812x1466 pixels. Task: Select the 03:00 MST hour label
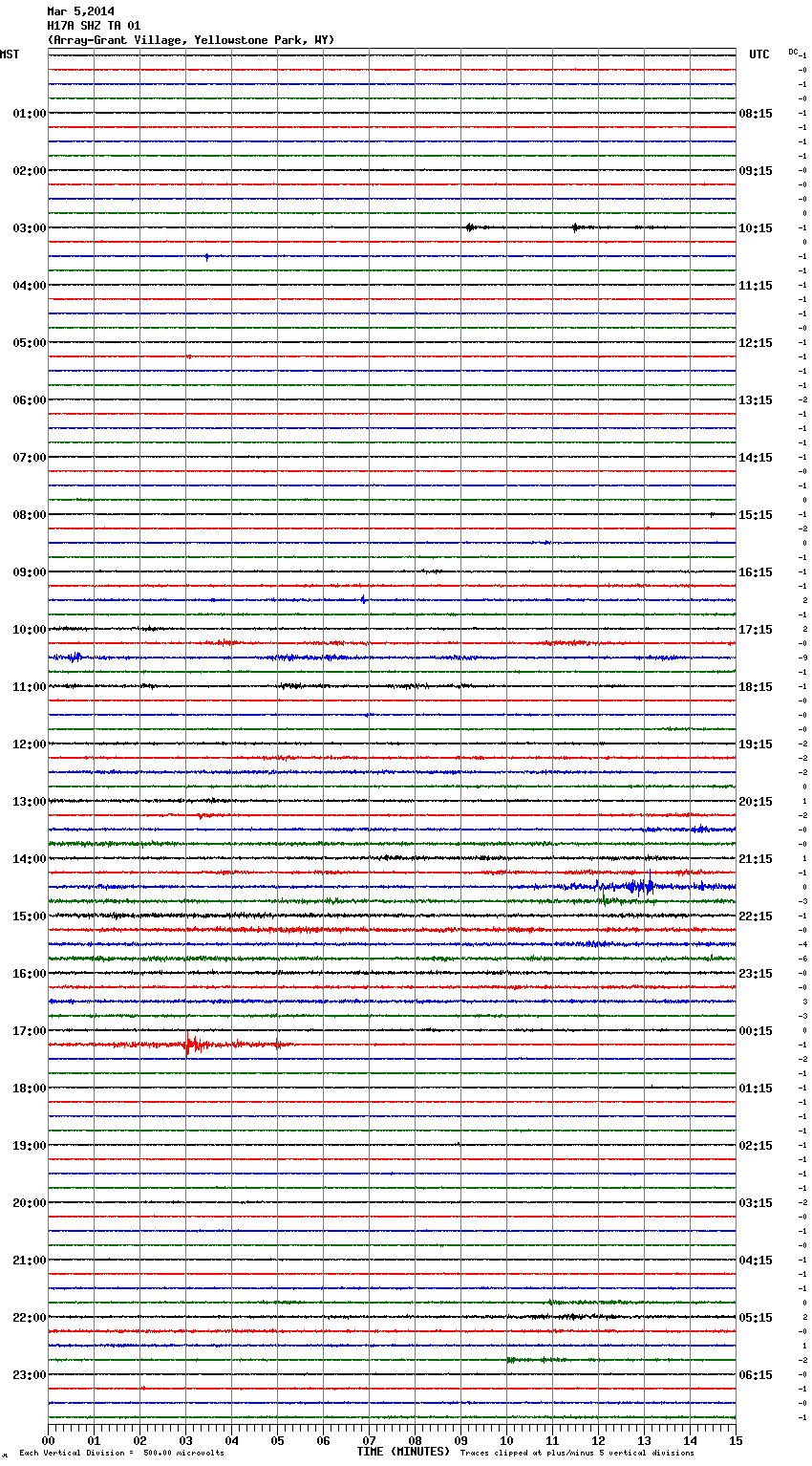[29, 228]
